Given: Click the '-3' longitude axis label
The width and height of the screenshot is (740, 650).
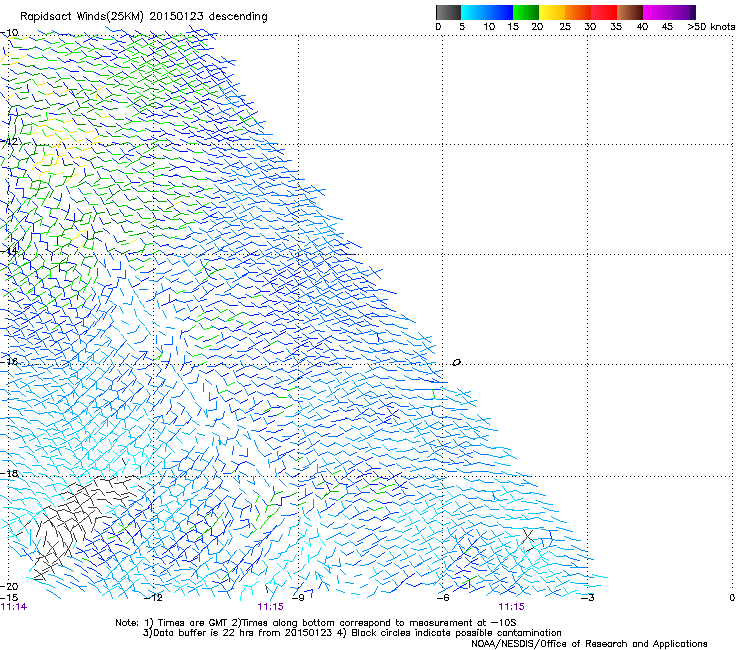Looking at the screenshot, I should pos(588,597).
